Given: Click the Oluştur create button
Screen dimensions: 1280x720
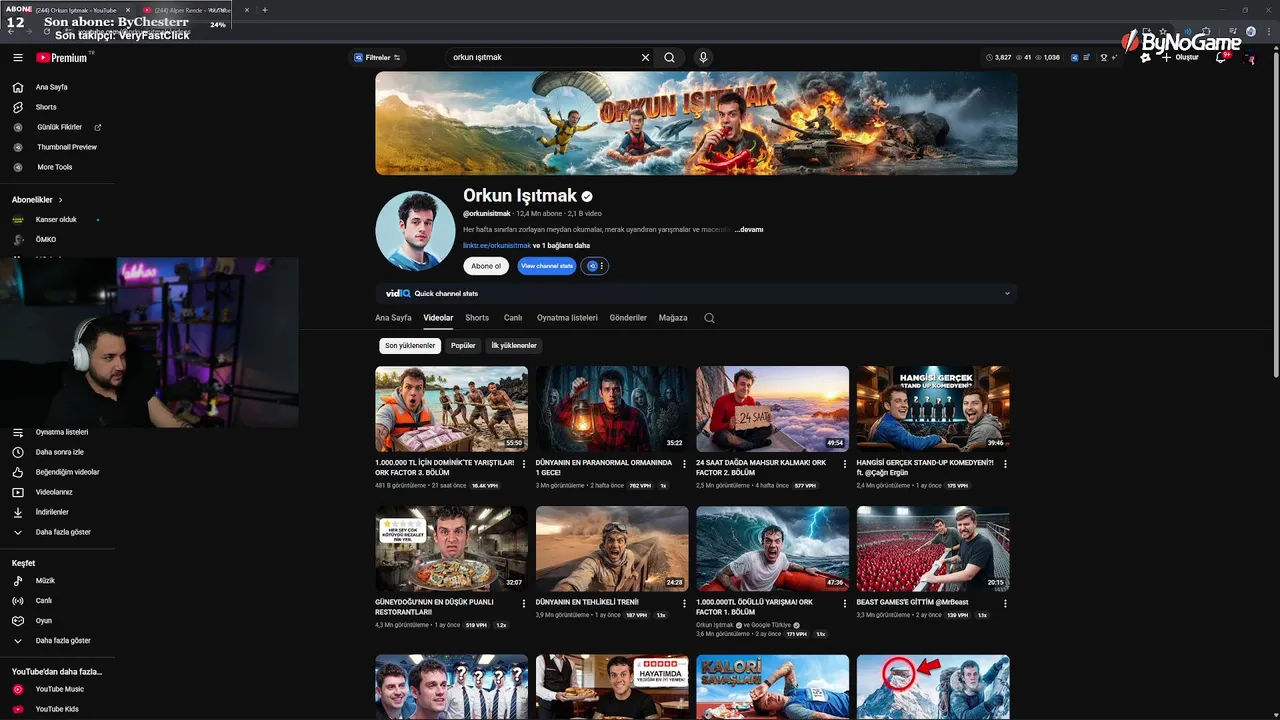Looking at the screenshot, I should click(x=1180, y=58).
